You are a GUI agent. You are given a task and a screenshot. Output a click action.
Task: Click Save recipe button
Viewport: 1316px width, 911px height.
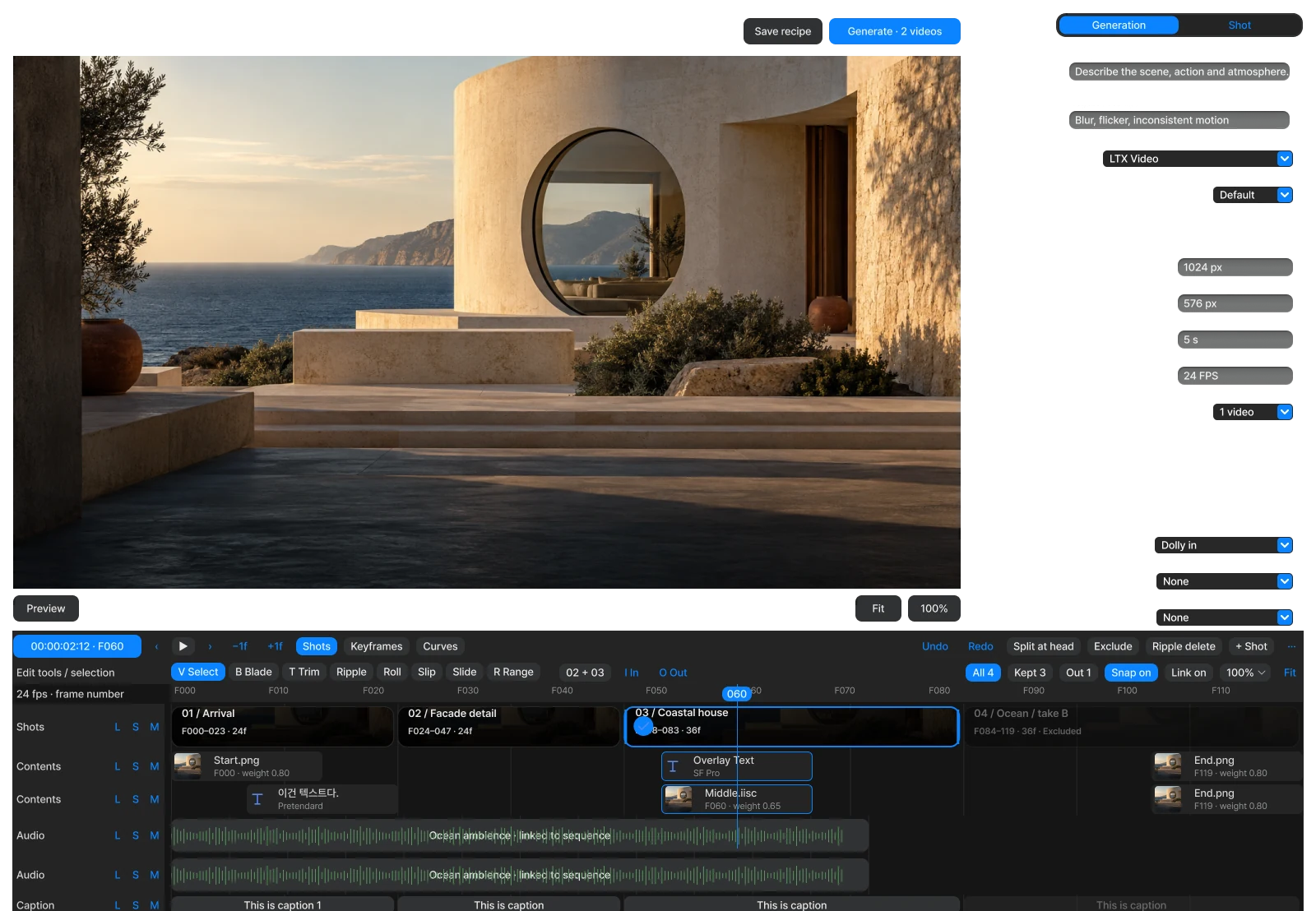tap(783, 31)
